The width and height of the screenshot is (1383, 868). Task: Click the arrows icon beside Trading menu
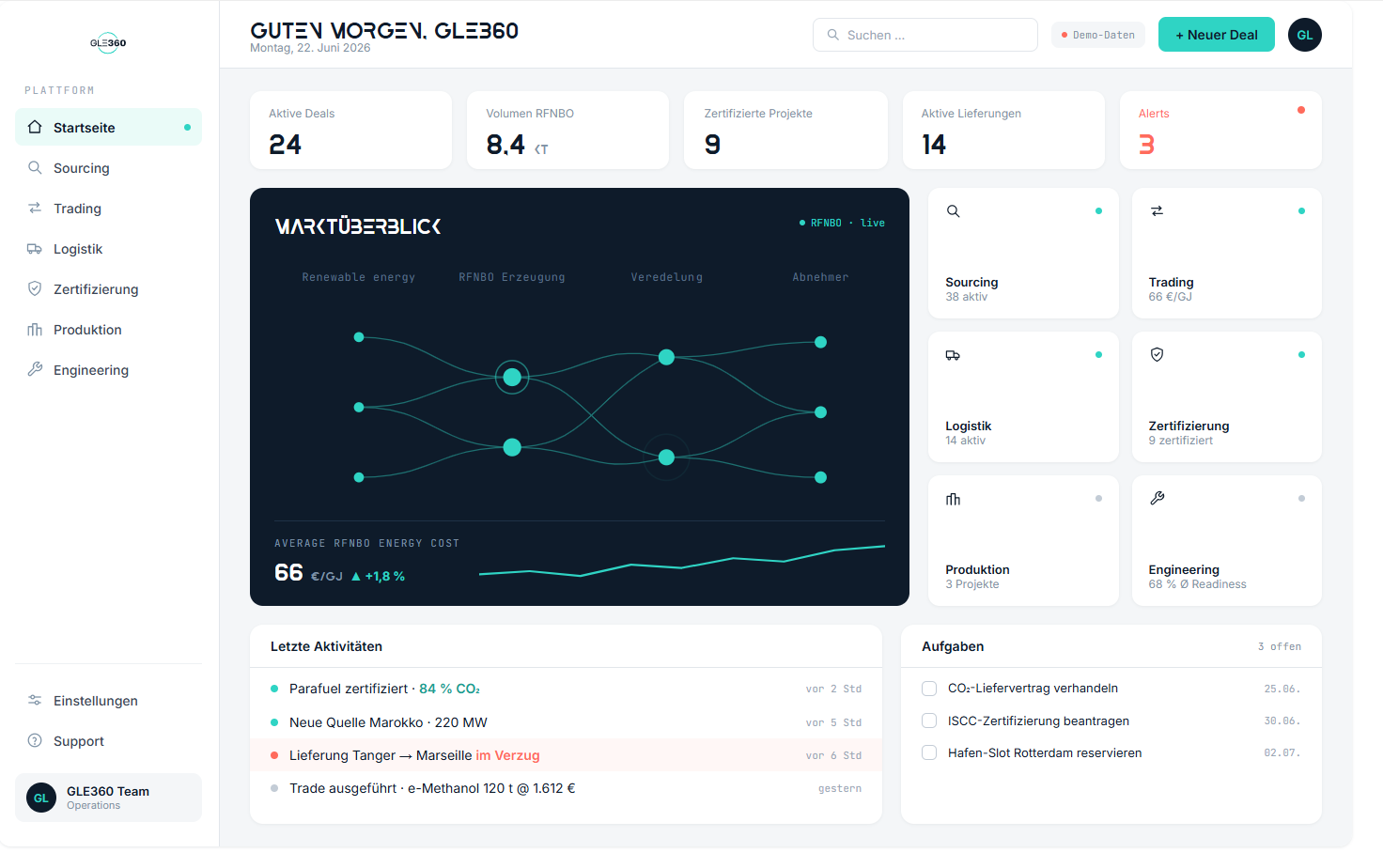pyautogui.click(x=35, y=208)
